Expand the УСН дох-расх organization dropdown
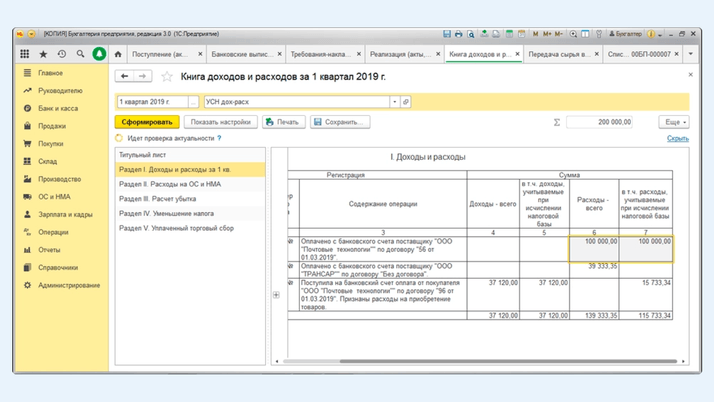 tap(395, 102)
